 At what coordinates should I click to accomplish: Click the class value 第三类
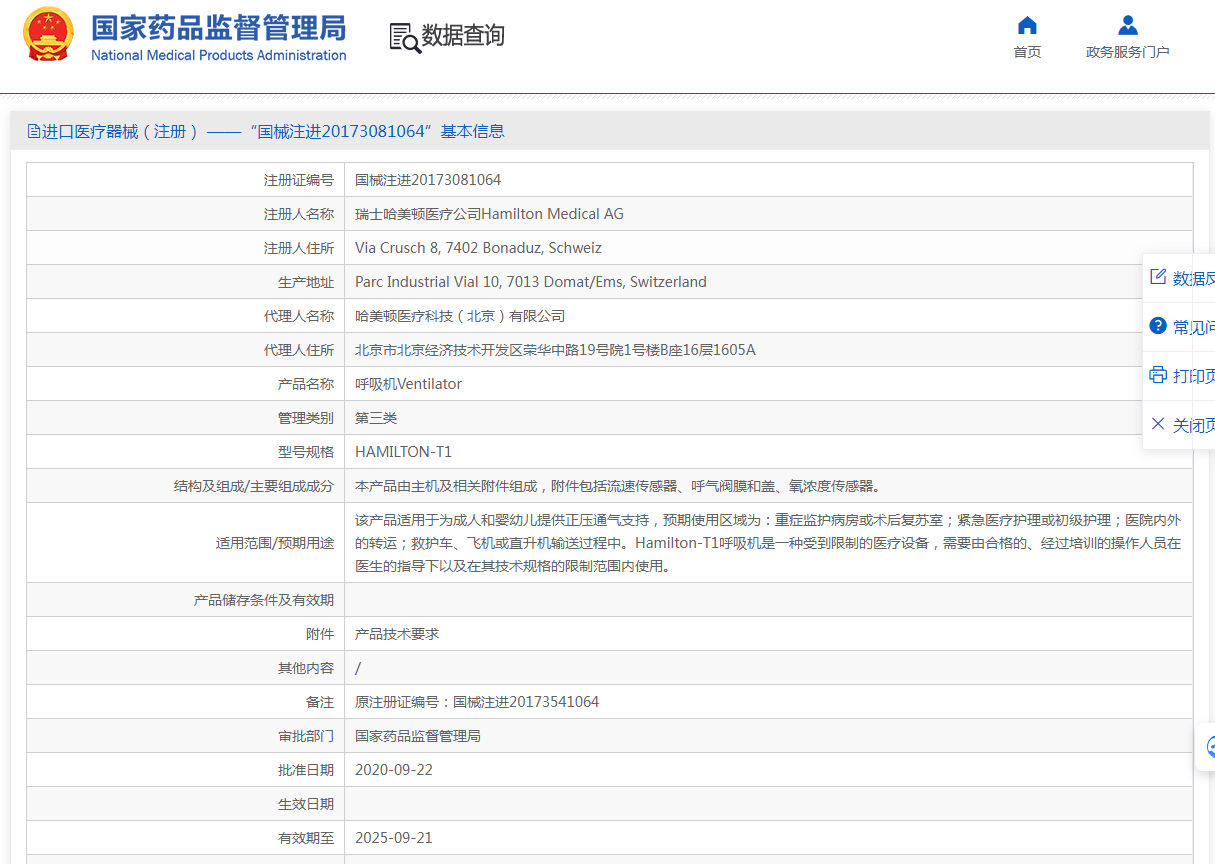tap(376, 418)
